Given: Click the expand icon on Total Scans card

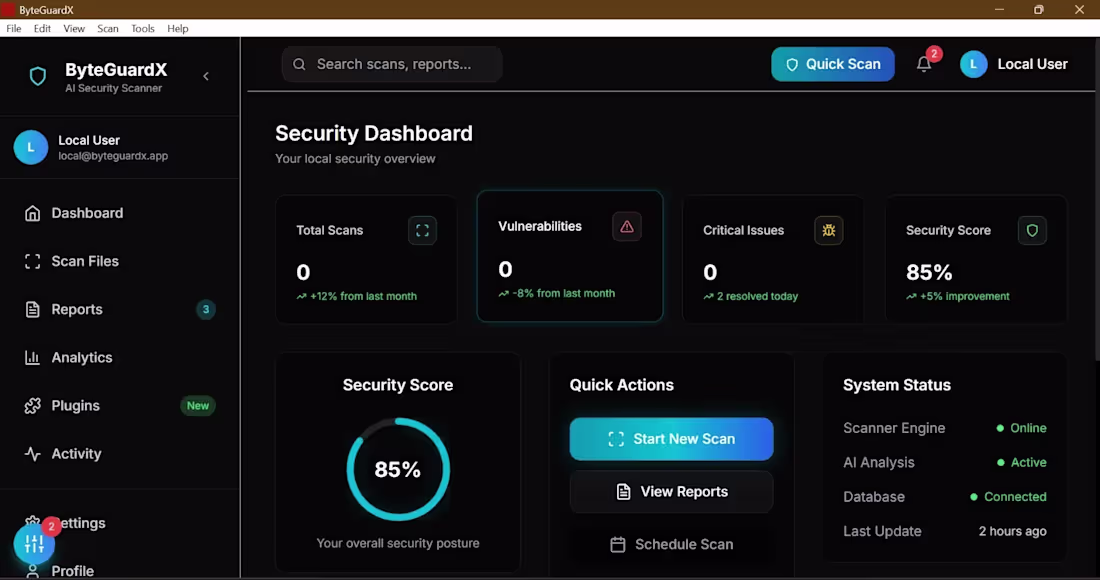Looking at the screenshot, I should [x=422, y=230].
